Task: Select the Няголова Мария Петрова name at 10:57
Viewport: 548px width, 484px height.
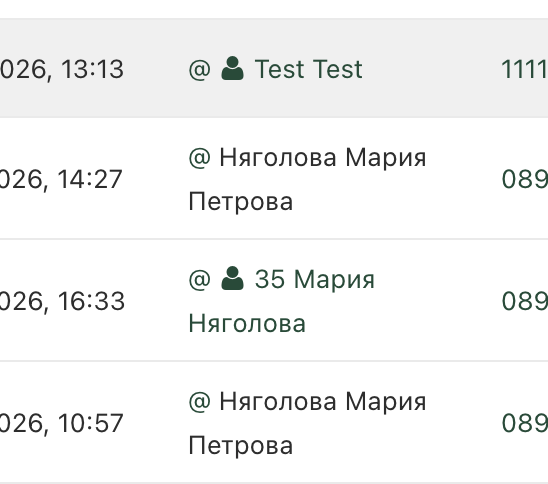Action: click(x=307, y=423)
